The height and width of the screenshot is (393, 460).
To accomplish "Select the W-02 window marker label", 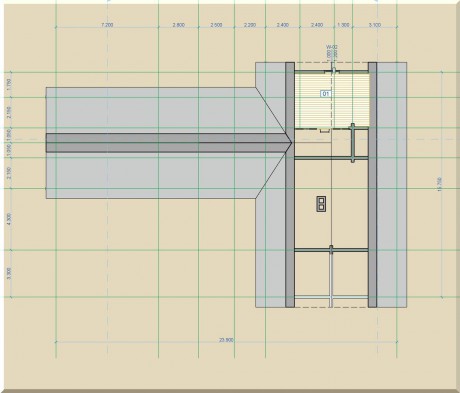I will (x=332, y=47).
